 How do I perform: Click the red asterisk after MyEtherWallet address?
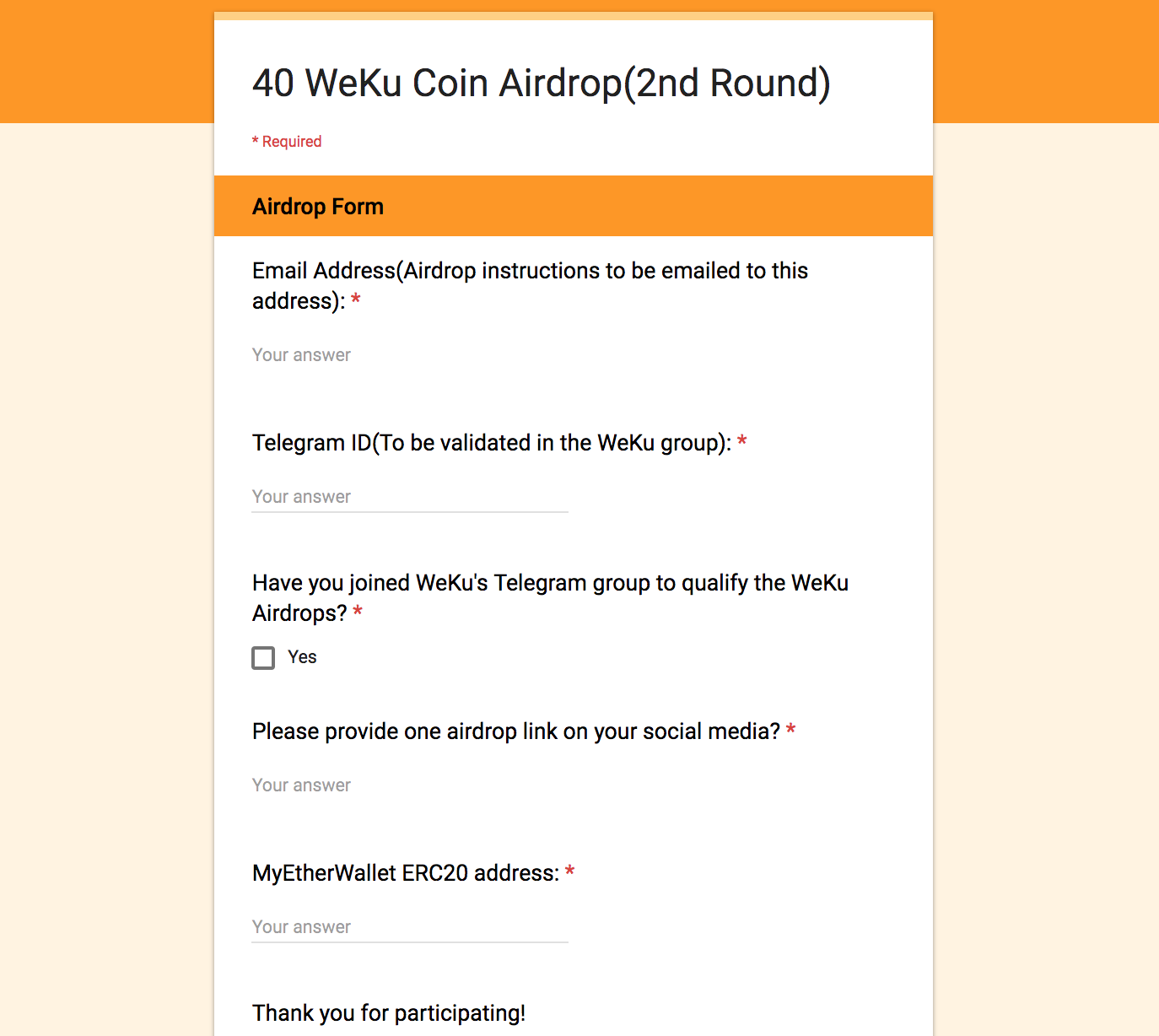tap(570, 871)
